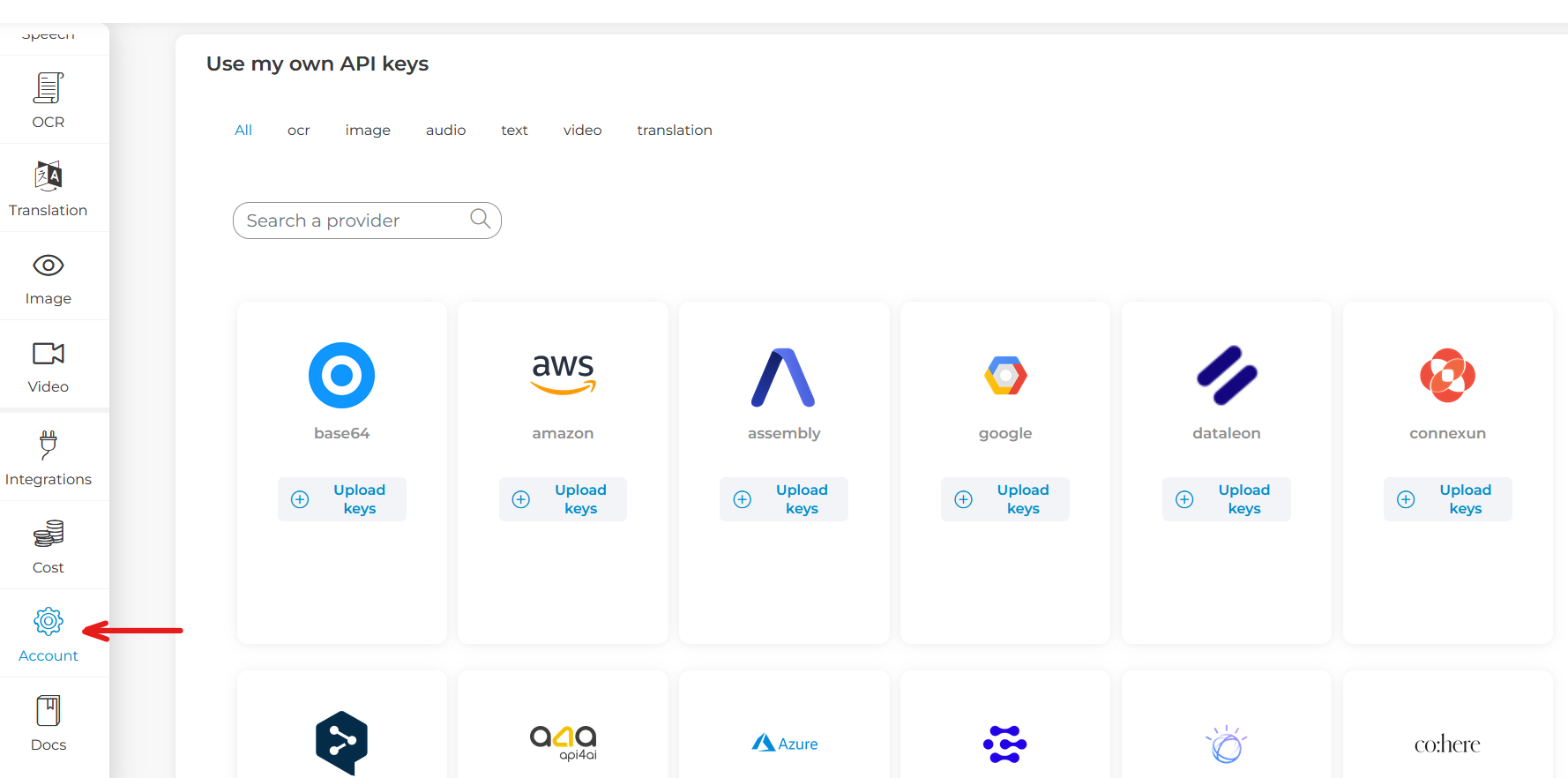Screen dimensions: 1568x778
Task: Click the base64 provider logo
Action: click(341, 375)
